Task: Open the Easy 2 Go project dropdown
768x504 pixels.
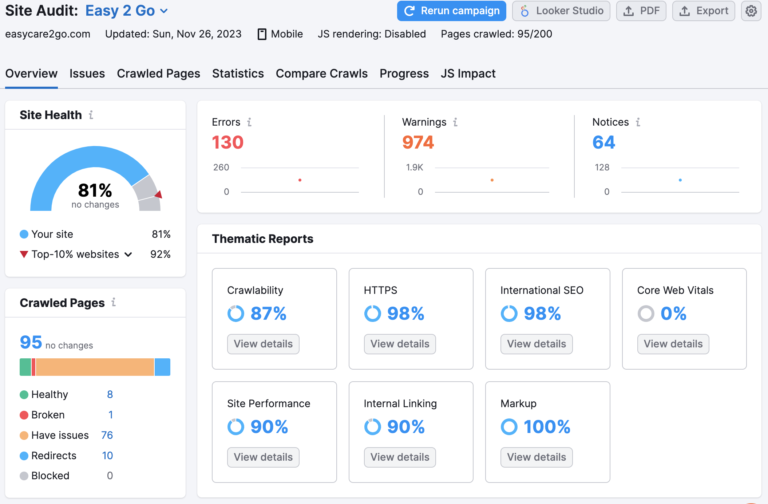Action: pyautogui.click(x=126, y=11)
